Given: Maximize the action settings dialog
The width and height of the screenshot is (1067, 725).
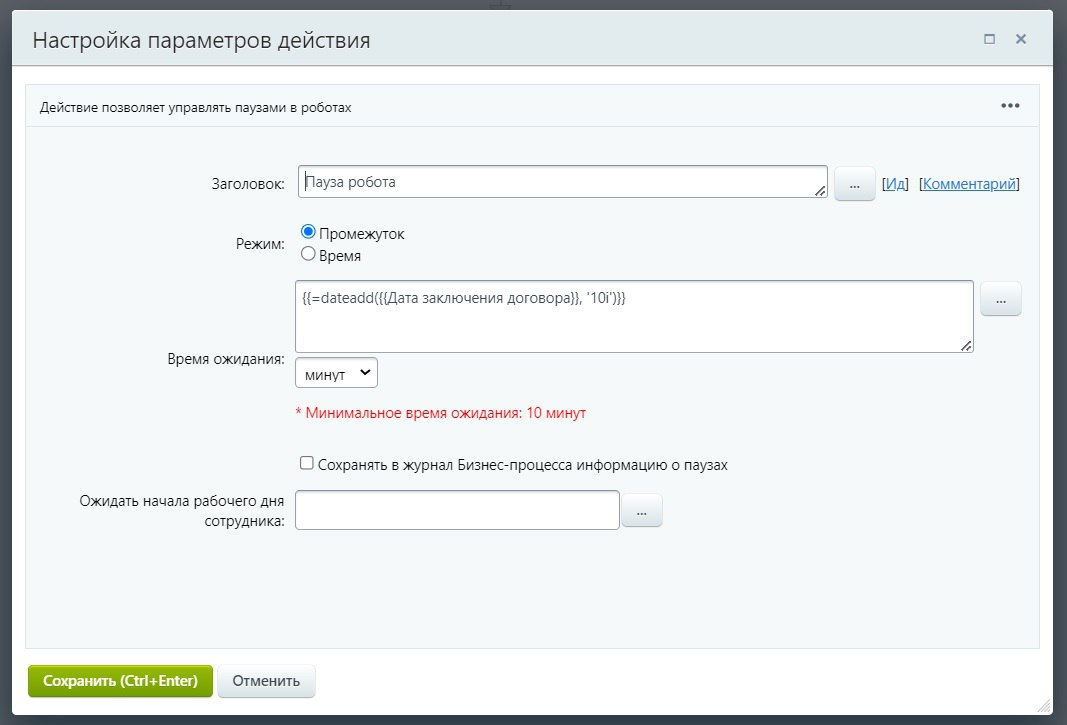Looking at the screenshot, I should coord(990,39).
